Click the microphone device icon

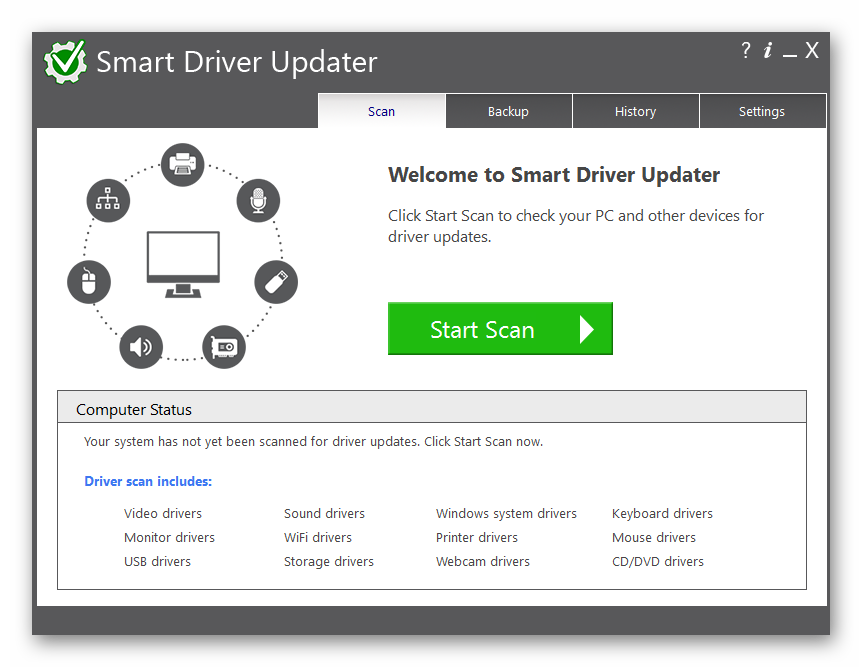coord(258,200)
